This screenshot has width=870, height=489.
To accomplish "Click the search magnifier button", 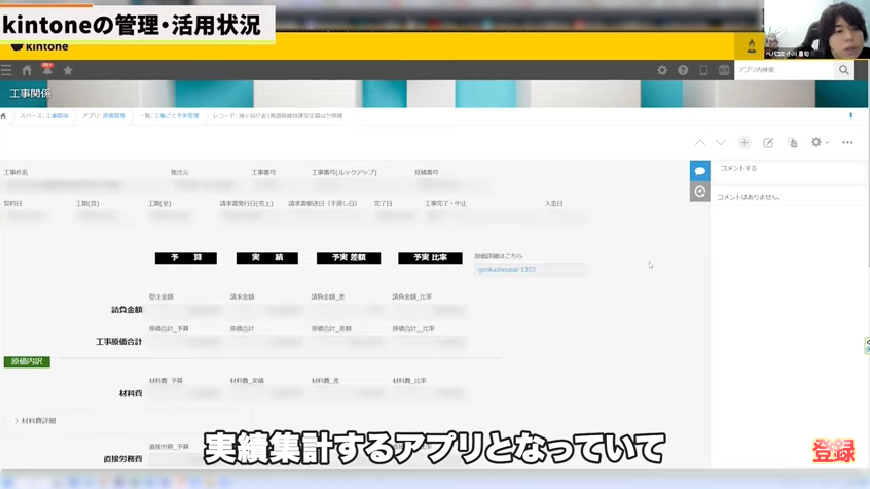I will tap(843, 70).
